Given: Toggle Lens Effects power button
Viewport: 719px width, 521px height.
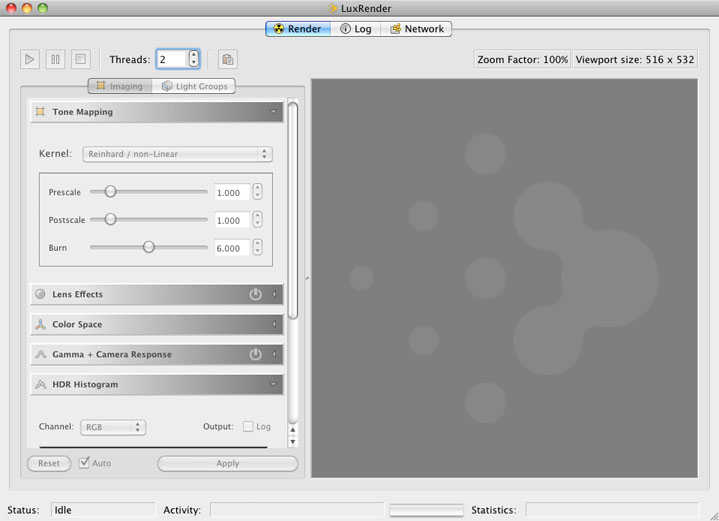Looking at the screenshot, I should (x=255, y=294).
